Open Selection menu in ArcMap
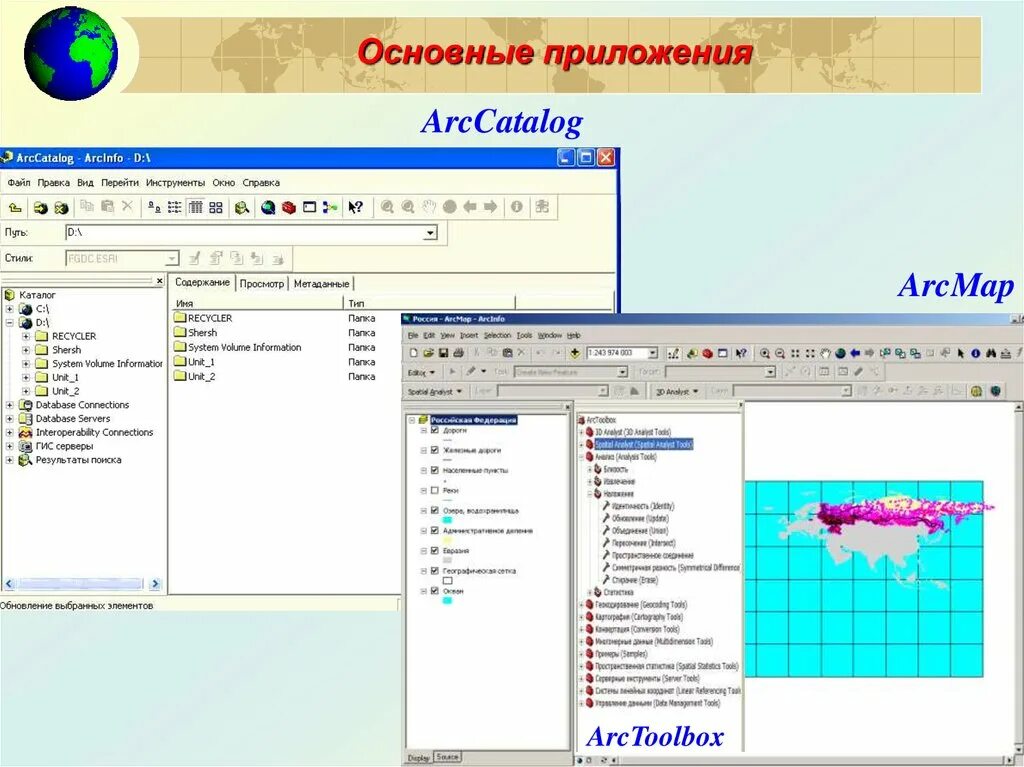 point(497,335)
